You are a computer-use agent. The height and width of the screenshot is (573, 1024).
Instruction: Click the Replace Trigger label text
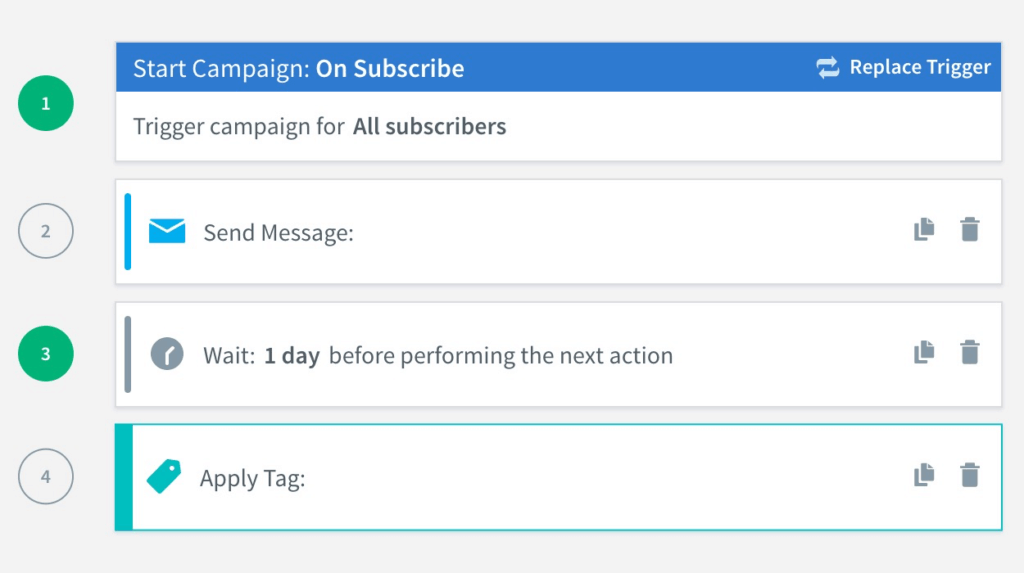tap(920, 67)
